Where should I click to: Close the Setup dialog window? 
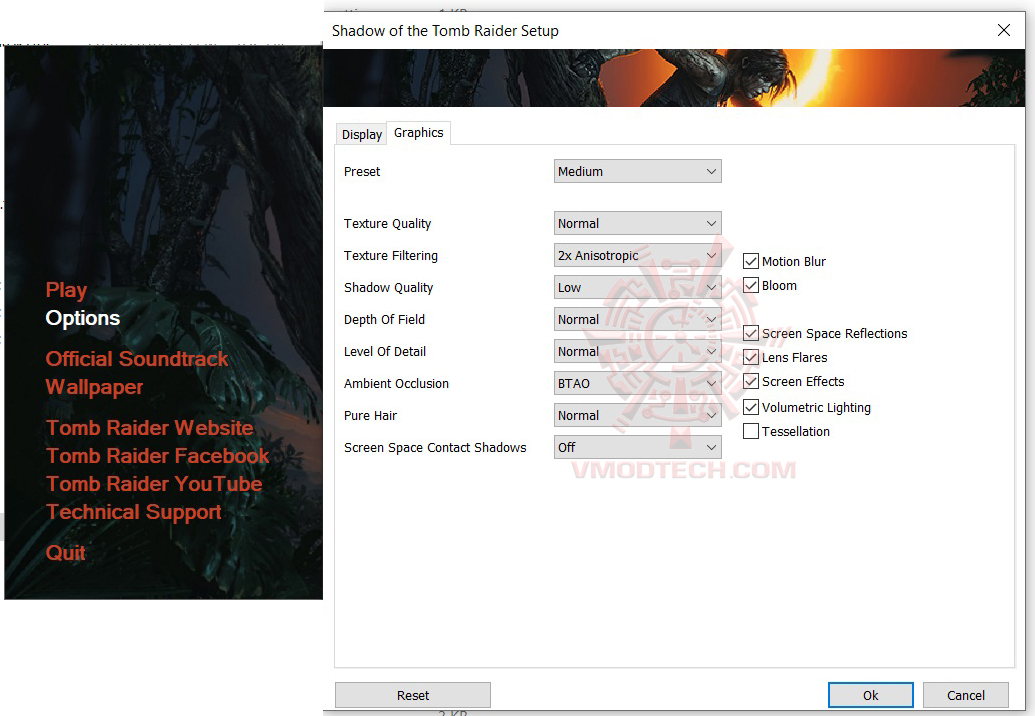1003,30
